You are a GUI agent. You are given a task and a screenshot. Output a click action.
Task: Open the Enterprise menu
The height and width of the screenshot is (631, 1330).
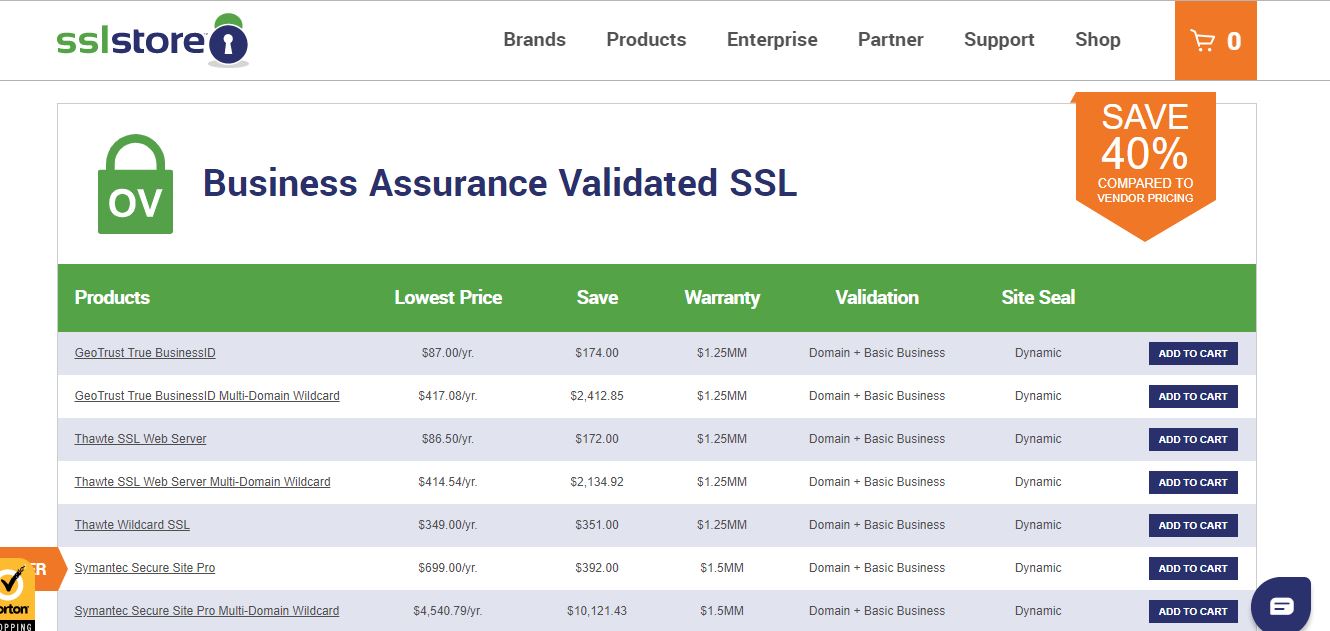click(771, 39)
